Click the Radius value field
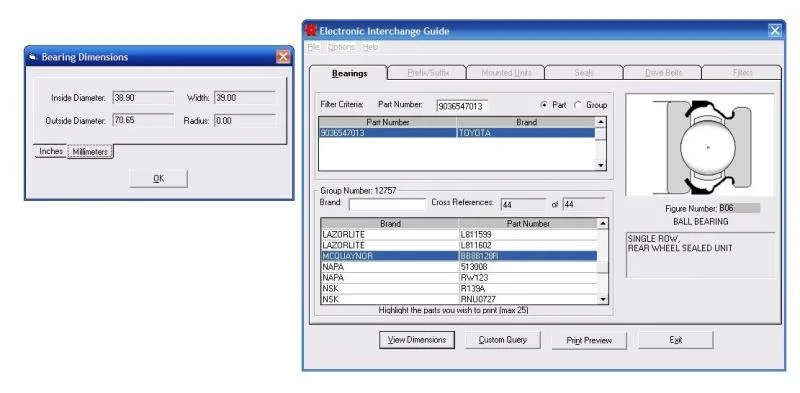 click(245, 120)
